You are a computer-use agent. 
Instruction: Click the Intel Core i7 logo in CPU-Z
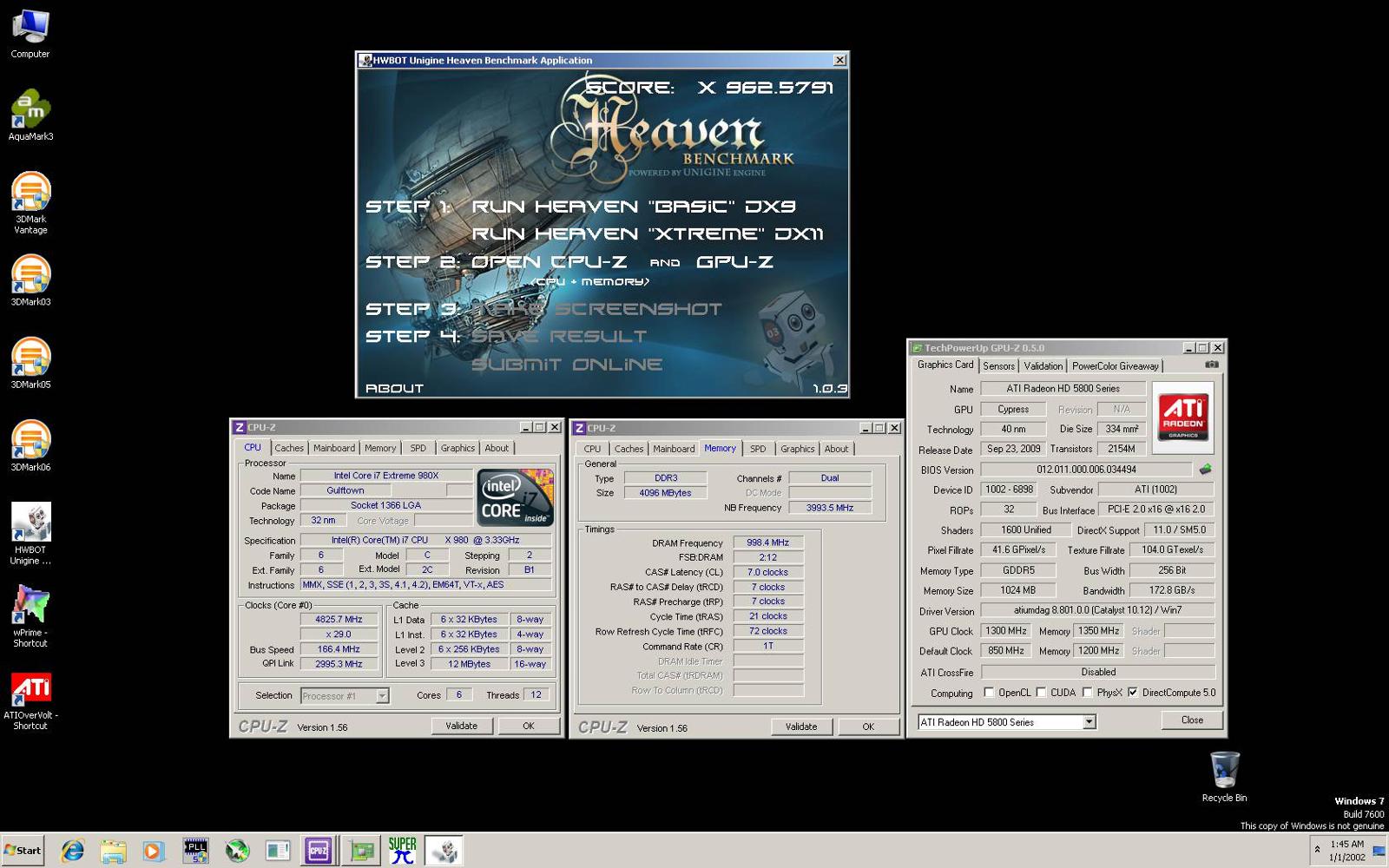[517, 498]
